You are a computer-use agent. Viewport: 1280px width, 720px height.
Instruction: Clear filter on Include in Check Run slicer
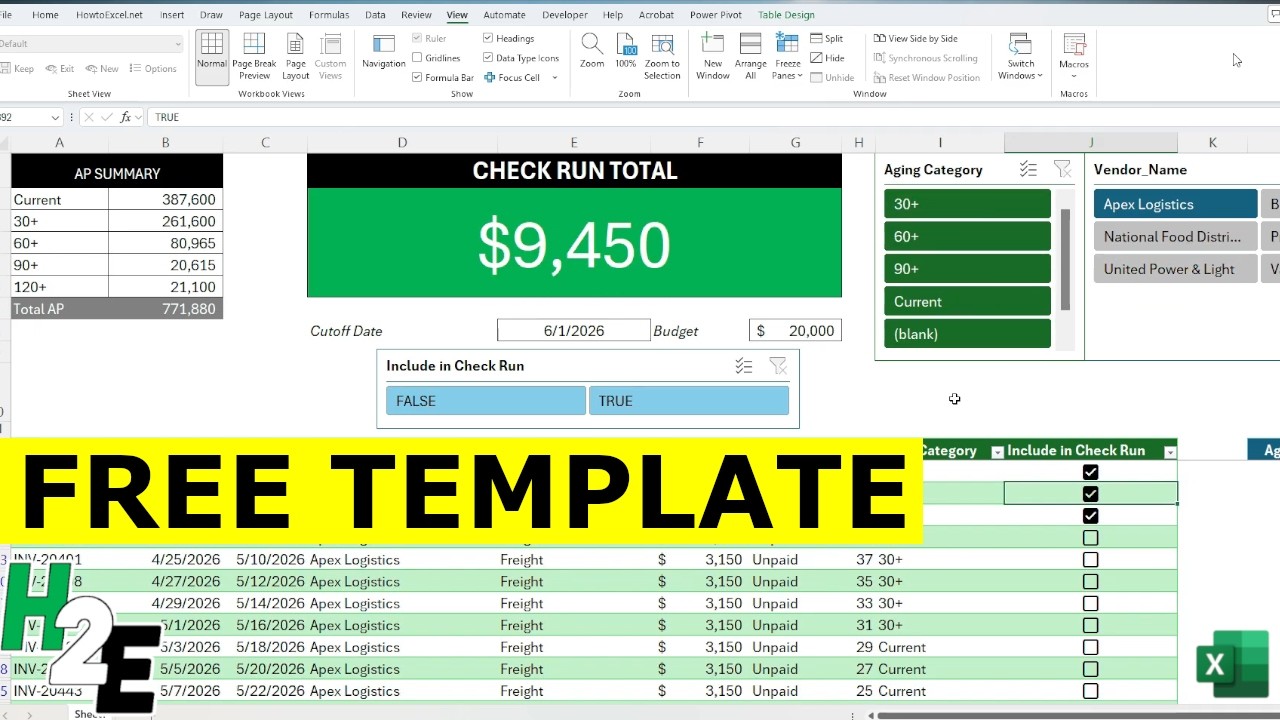[778, 366]
